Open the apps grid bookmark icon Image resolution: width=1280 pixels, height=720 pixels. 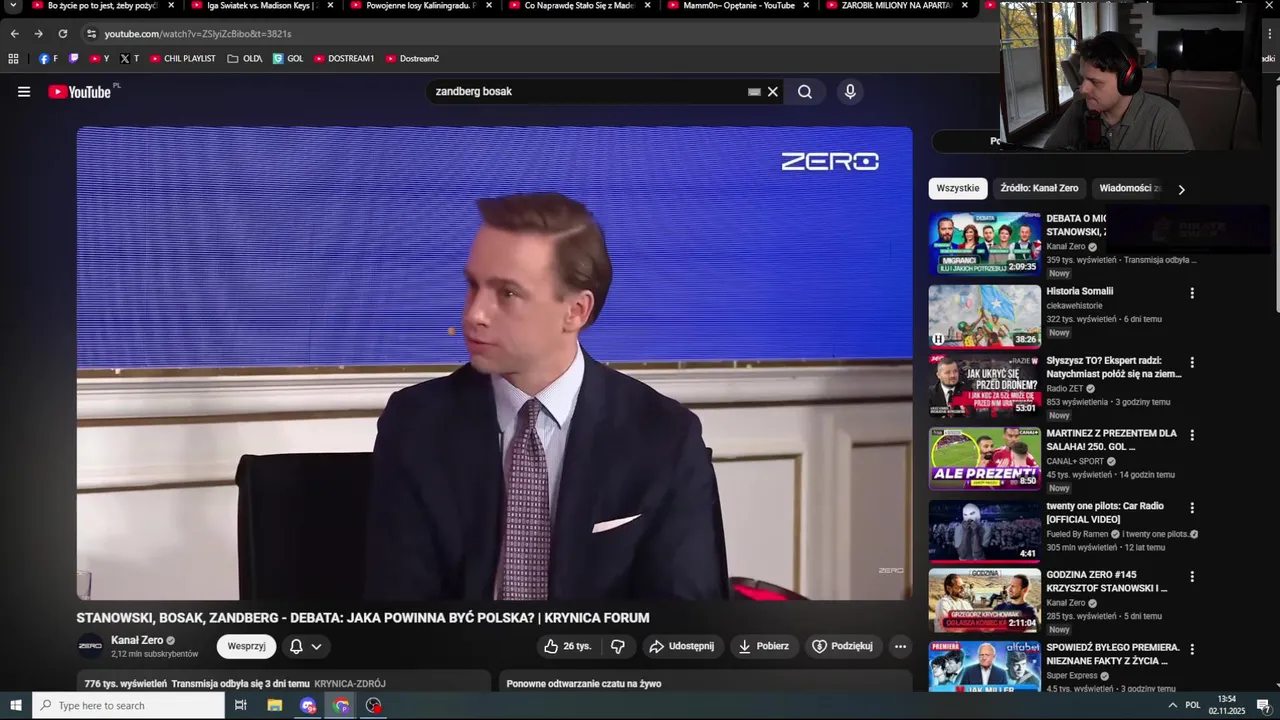click(13, 59)
